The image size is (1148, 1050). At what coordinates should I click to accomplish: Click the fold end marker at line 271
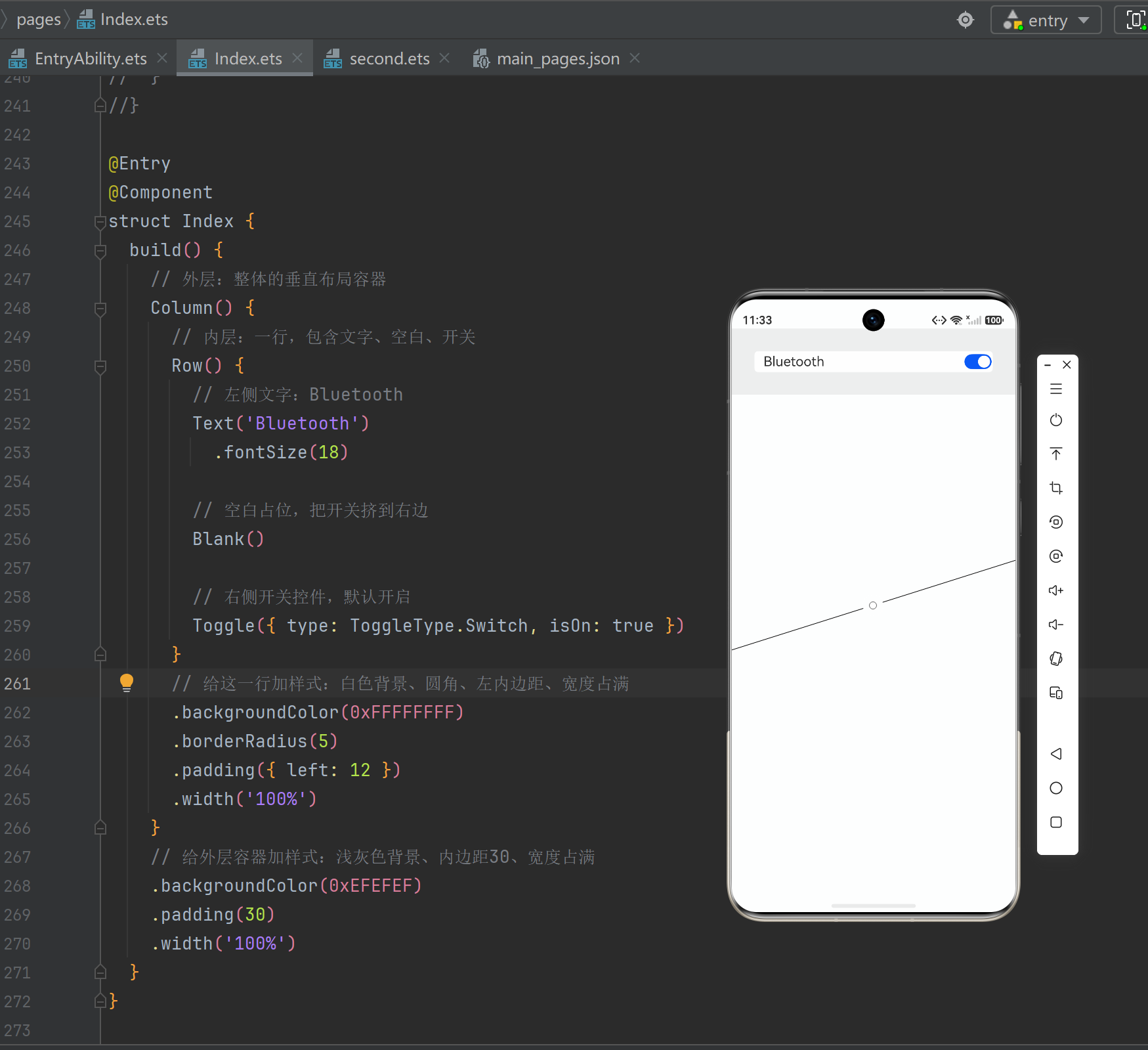pyautogui.click(x=100, y=972)
